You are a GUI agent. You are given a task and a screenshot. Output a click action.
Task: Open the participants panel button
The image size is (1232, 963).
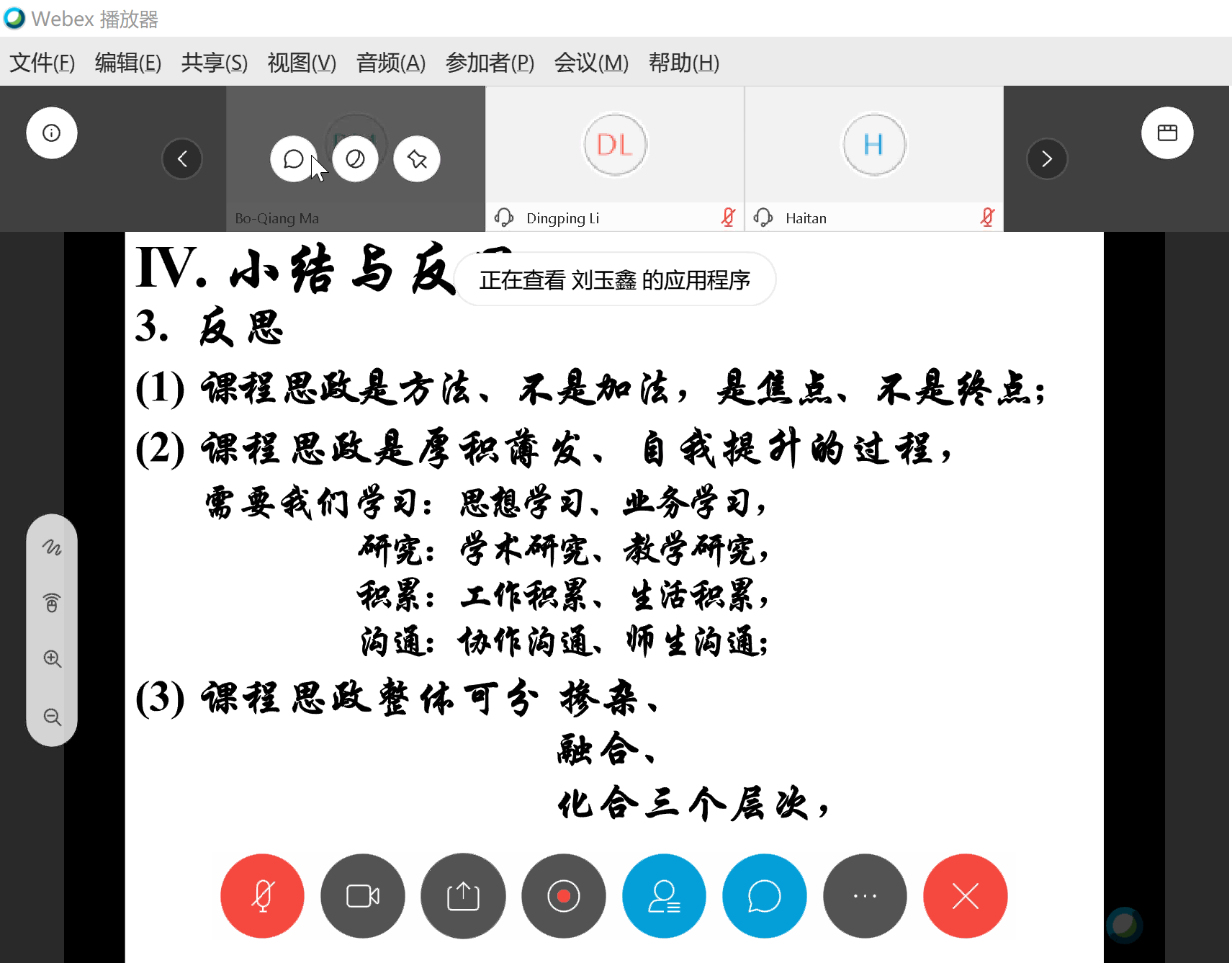point(664,896)
